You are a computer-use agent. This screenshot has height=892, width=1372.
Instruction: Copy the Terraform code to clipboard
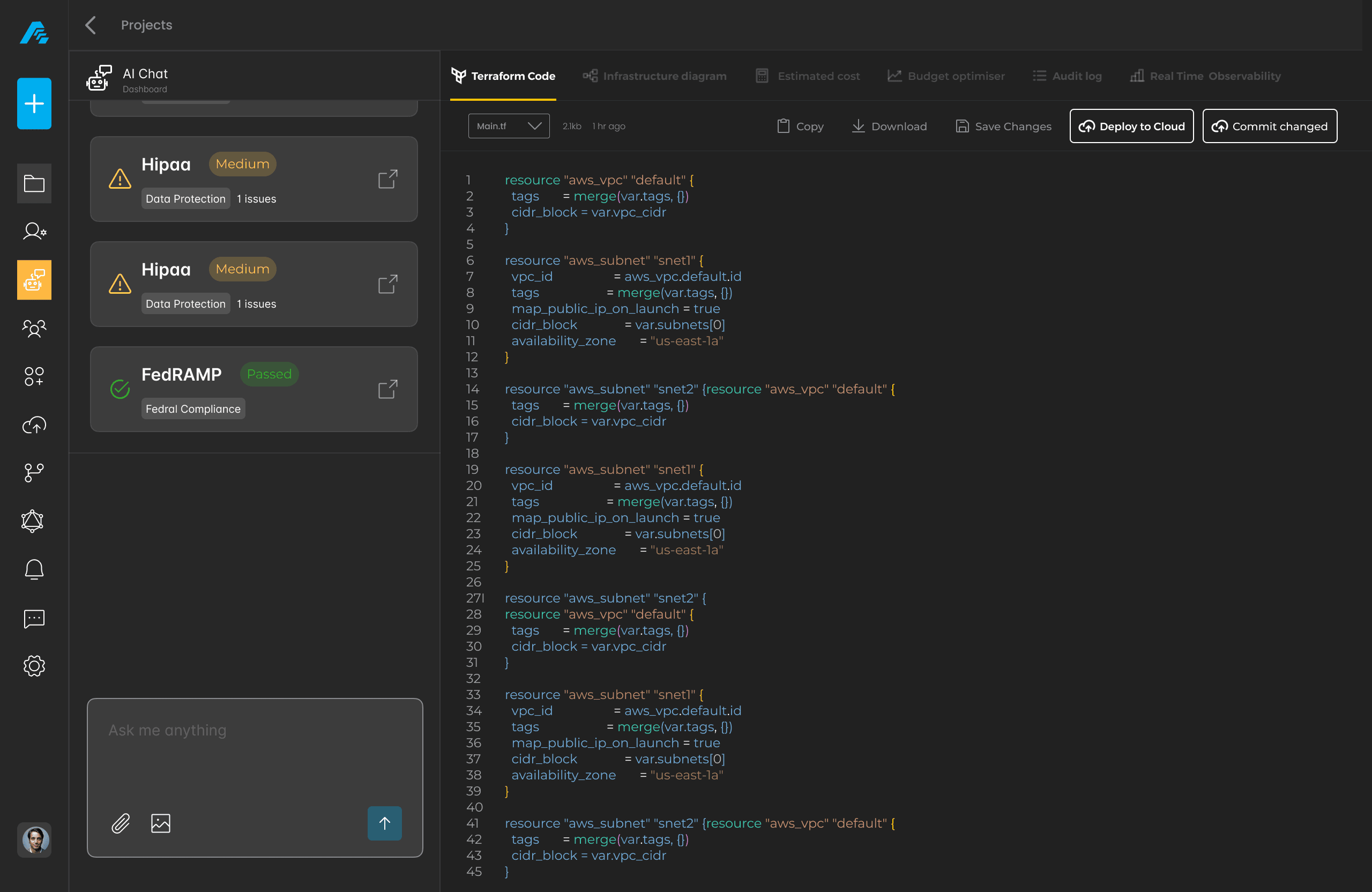(x=800, y=125)
